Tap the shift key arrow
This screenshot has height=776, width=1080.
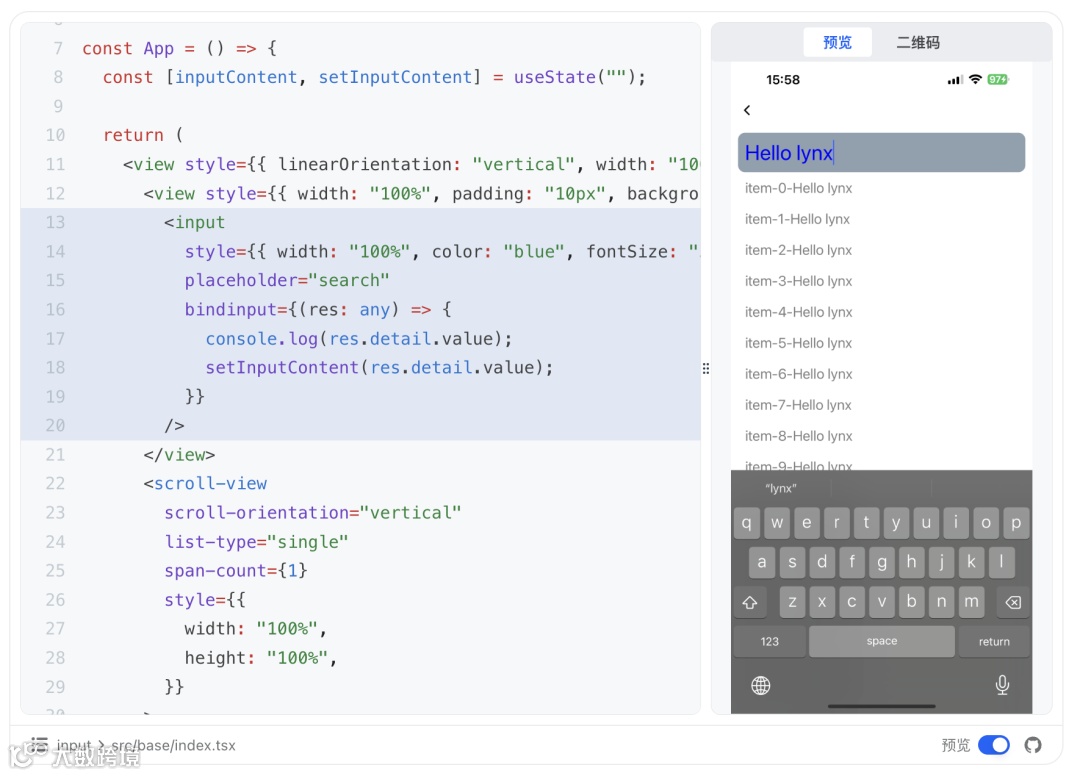click(750, 602)
